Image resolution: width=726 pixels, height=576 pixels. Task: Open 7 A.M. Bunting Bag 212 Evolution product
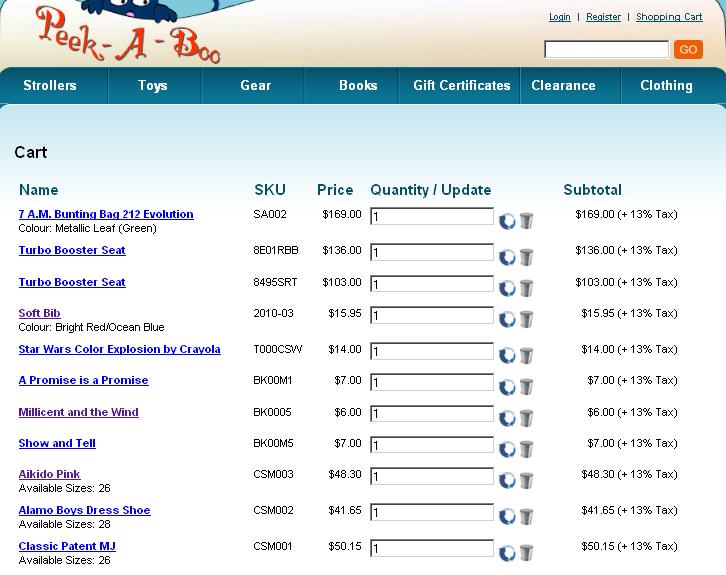106,214
